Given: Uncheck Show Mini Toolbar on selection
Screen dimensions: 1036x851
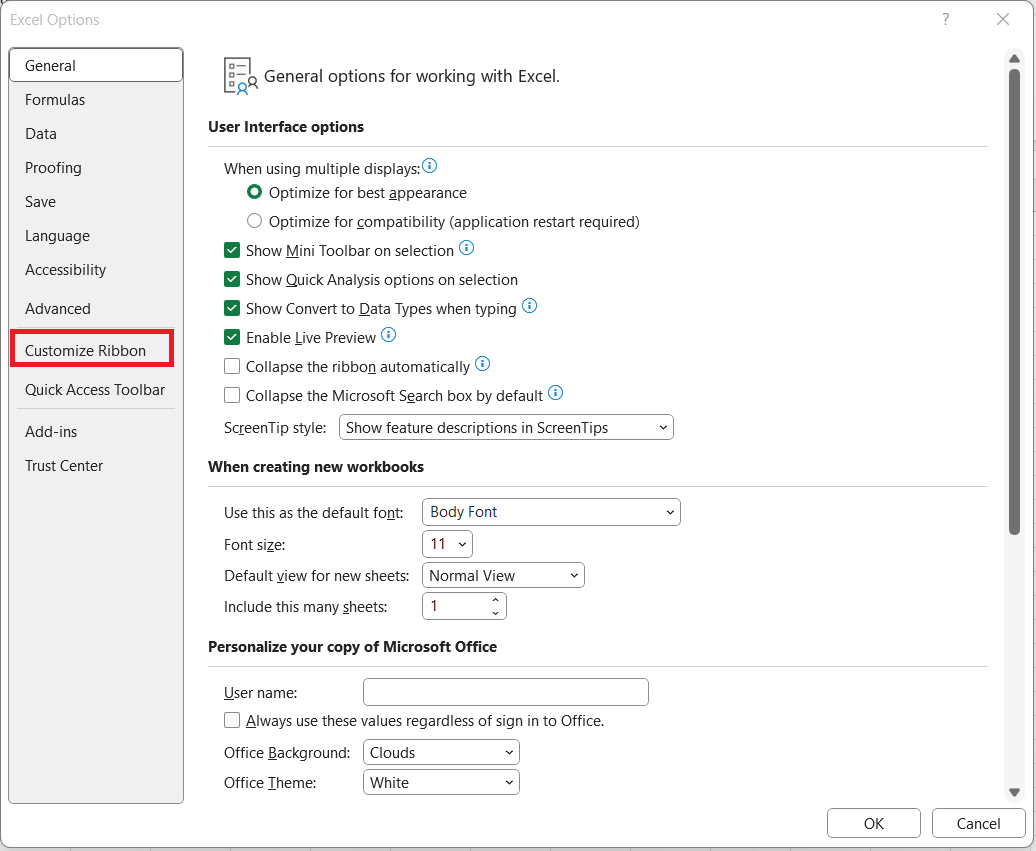Looking at the screenshot, I should pos(232,250).
